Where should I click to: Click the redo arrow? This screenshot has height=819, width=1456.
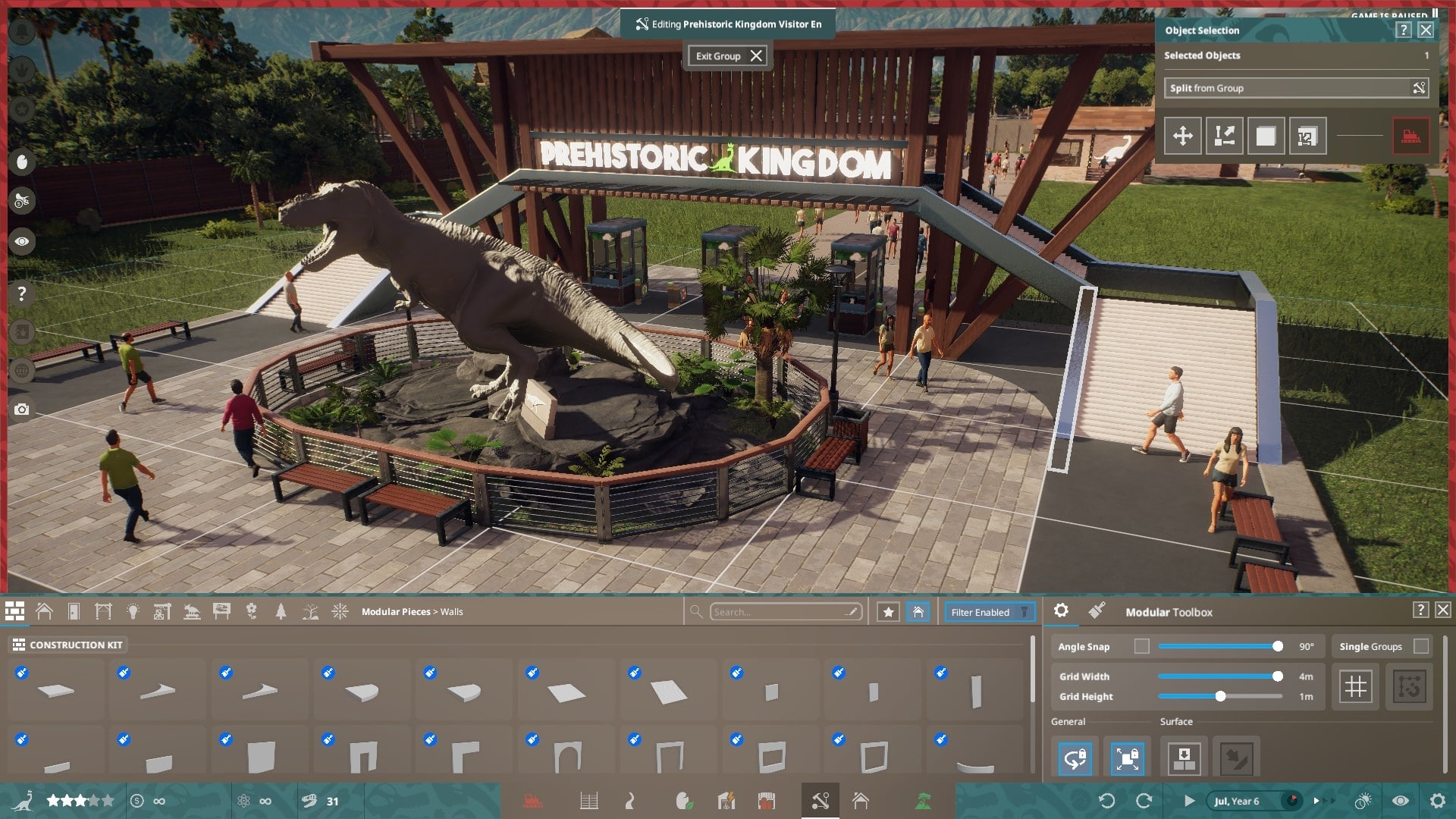[1144, 801]
